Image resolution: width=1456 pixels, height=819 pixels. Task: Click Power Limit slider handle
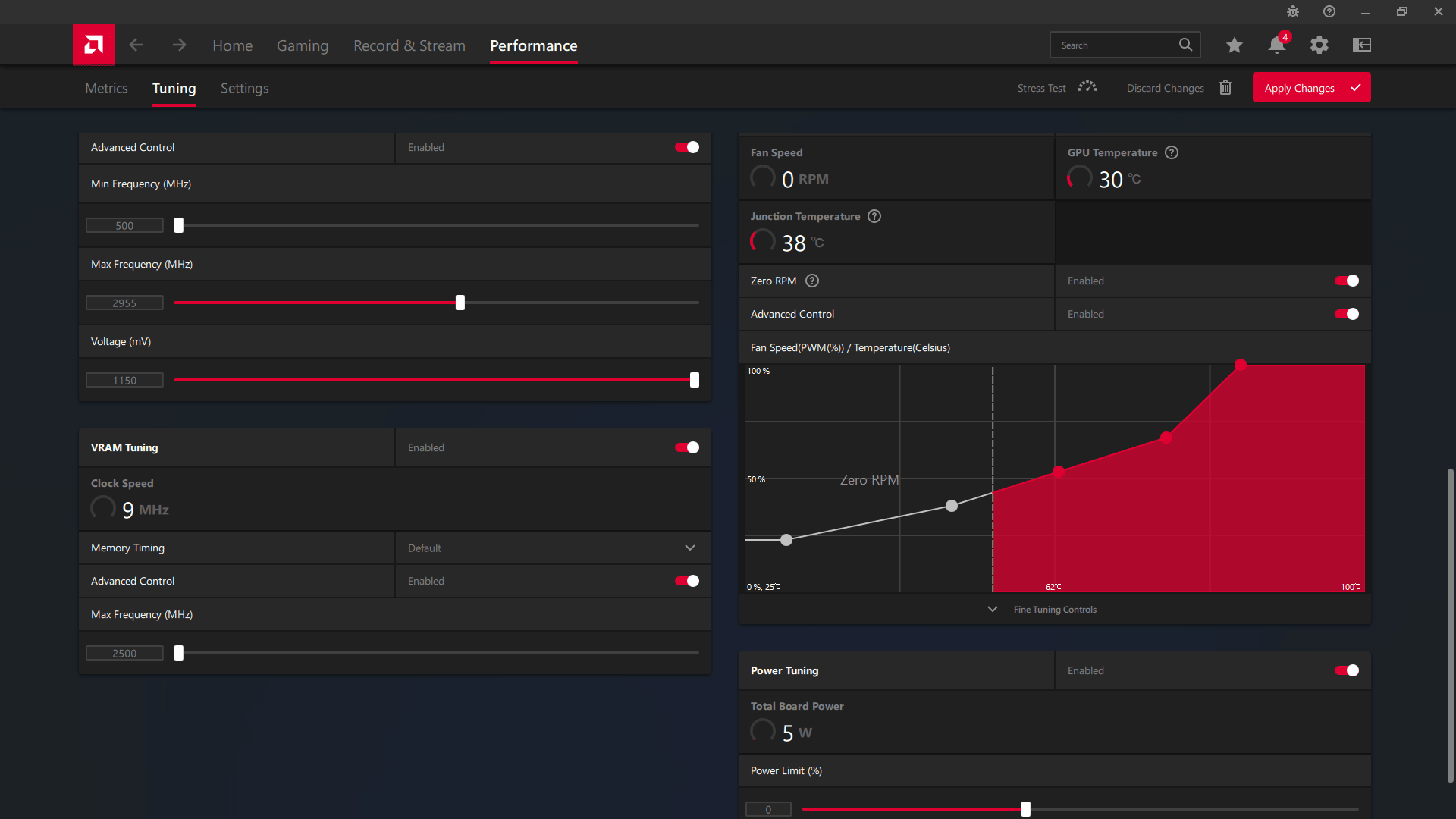[1025, 809]
